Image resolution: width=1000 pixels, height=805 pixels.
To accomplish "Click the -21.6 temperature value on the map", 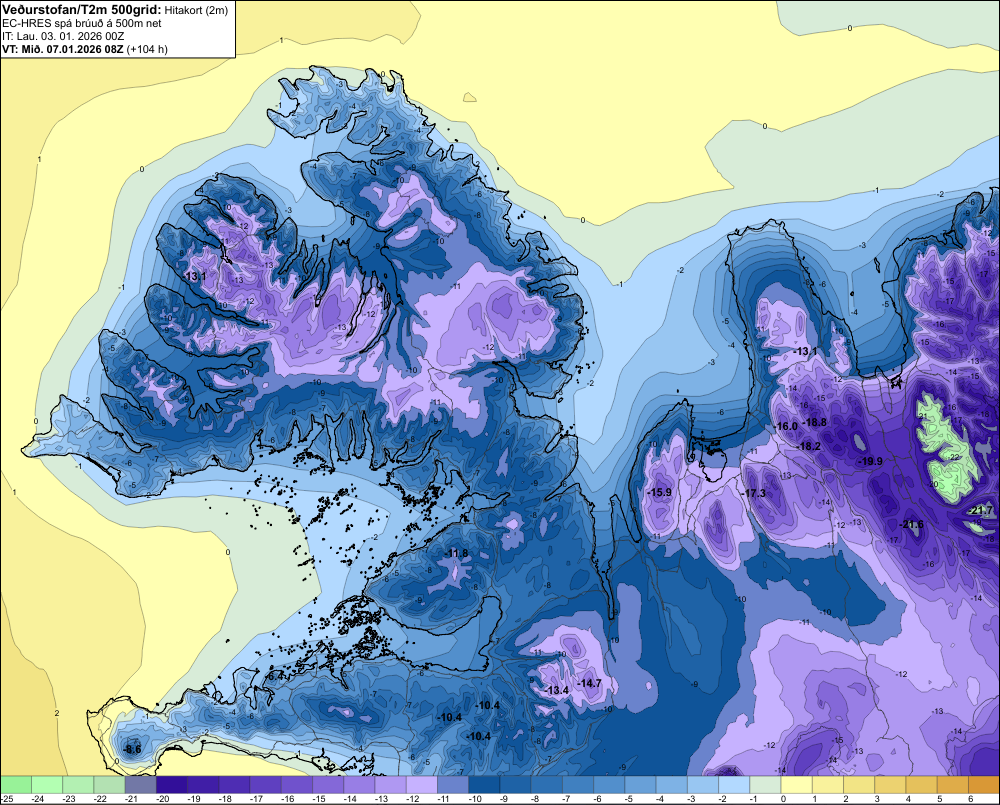I will pyautogui.click(x=911, y=524).
